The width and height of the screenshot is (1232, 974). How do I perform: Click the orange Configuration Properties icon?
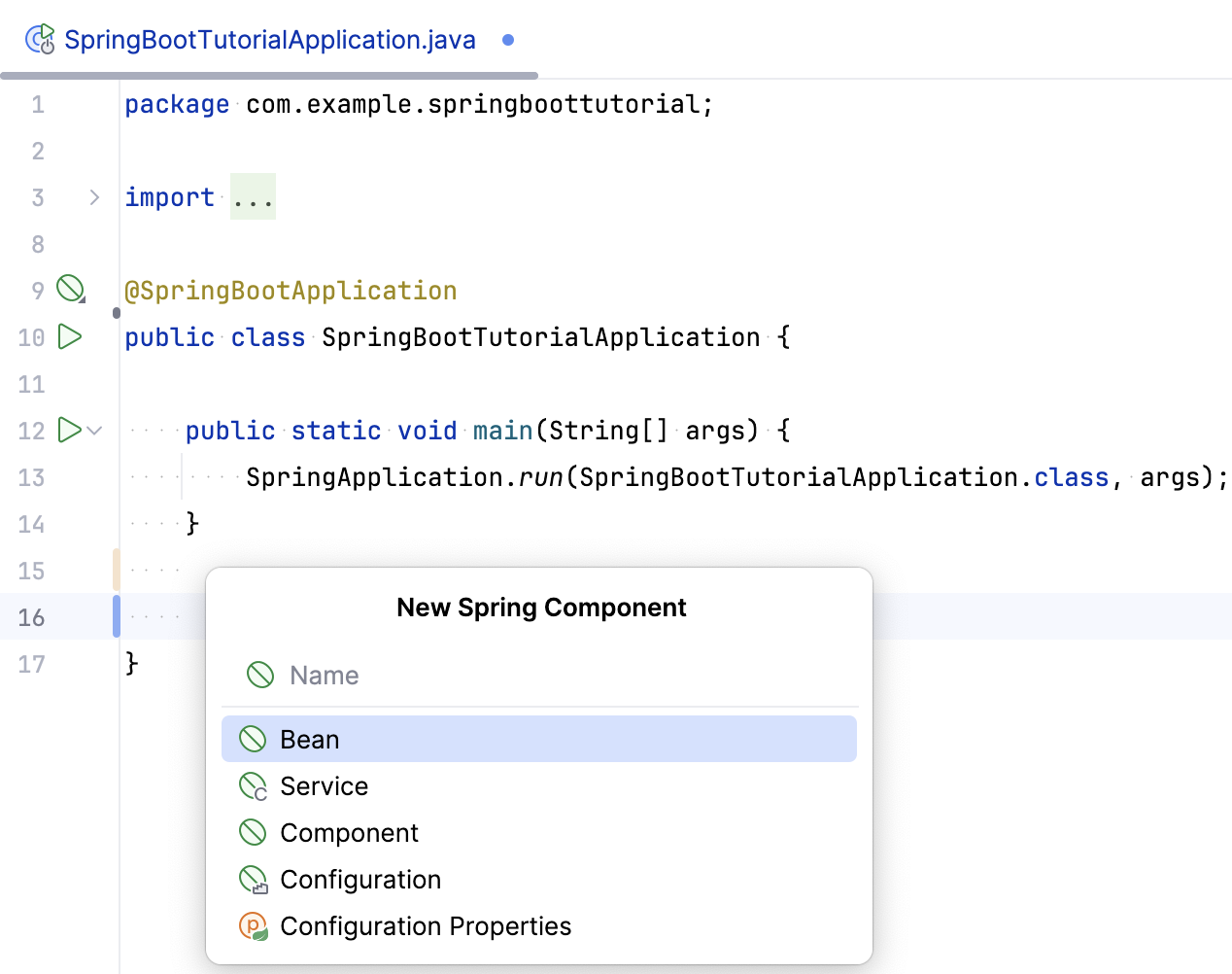(253, 925)
